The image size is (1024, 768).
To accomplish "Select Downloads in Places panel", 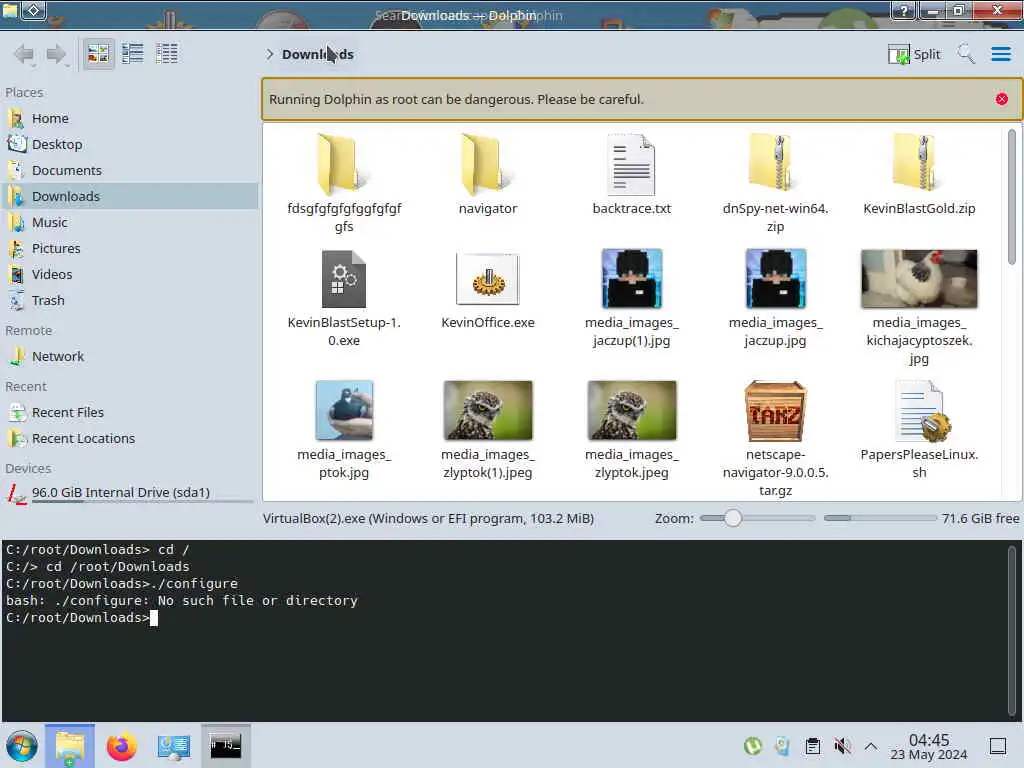I will coord(129,197).
